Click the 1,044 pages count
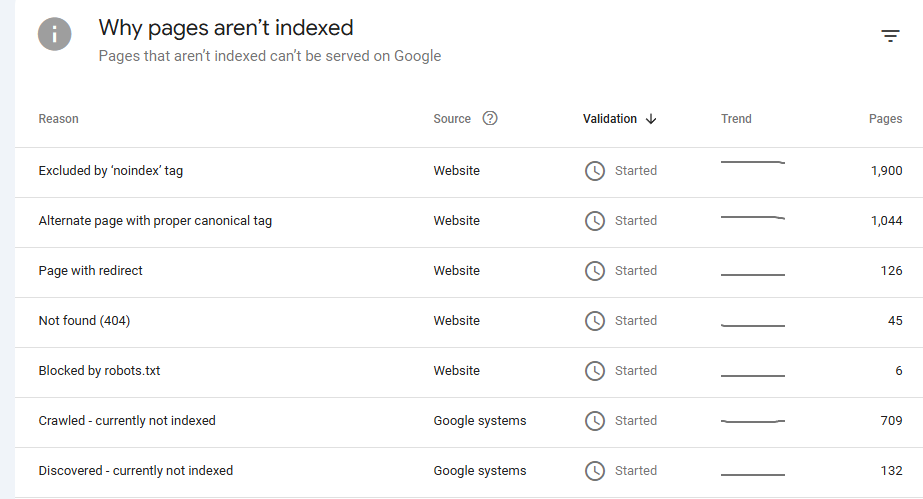Image resolution: width=923 pixels, height=499 pixels. [x=886, y=221]
